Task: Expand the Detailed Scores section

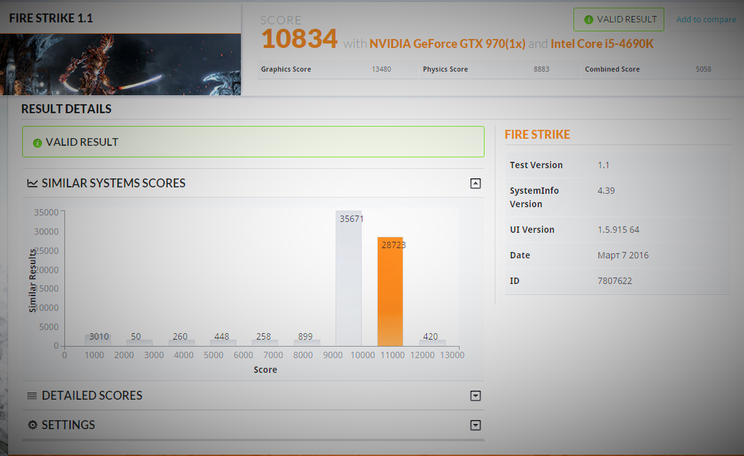Action: [x=475, y=395]
